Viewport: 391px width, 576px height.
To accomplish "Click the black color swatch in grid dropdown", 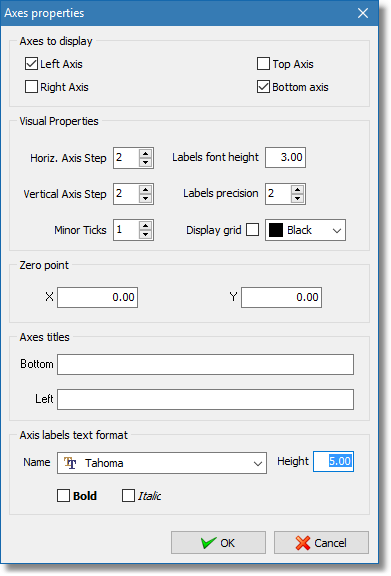I will [276, 230].
